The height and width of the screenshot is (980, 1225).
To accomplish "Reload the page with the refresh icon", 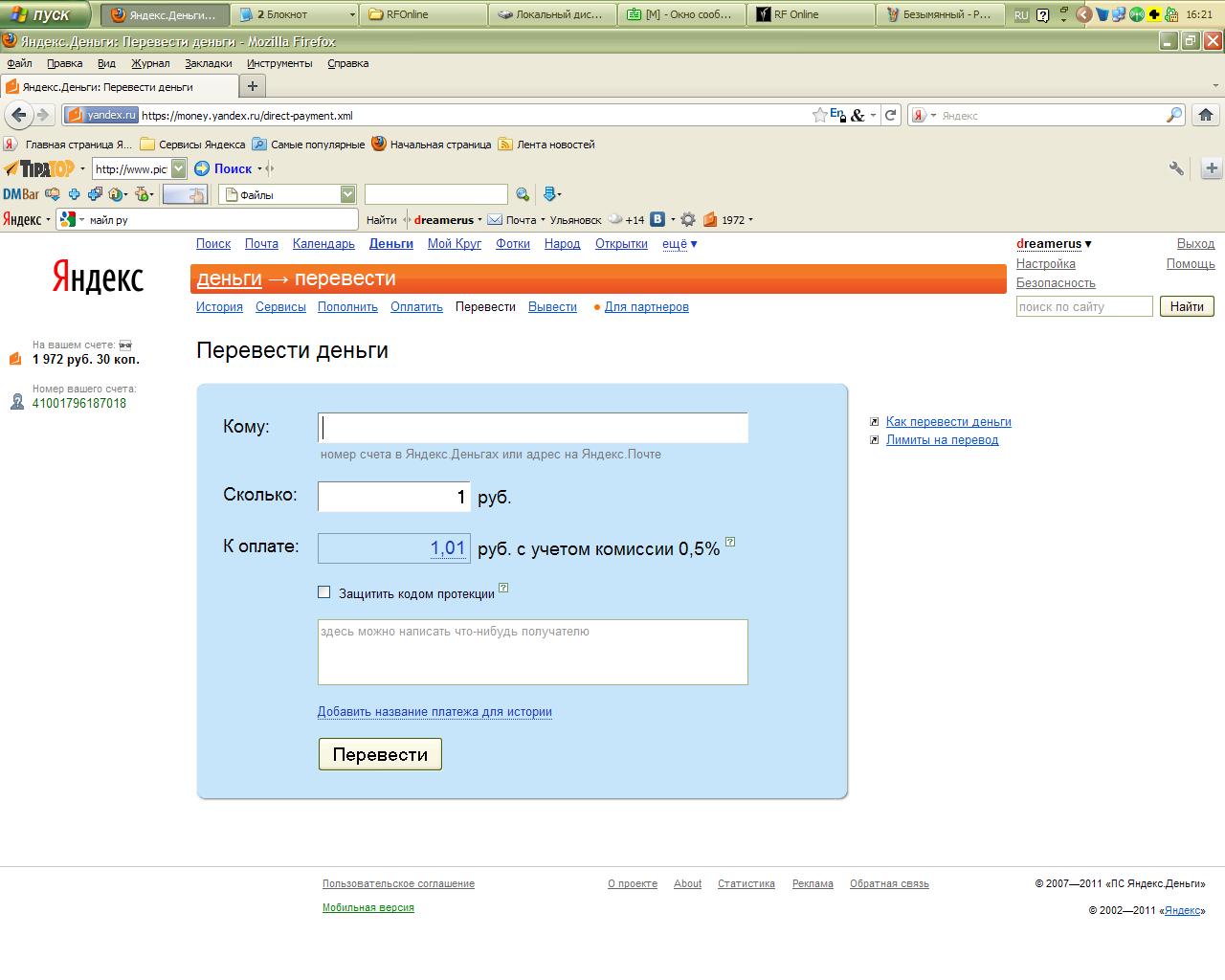I will pos(890,115).
